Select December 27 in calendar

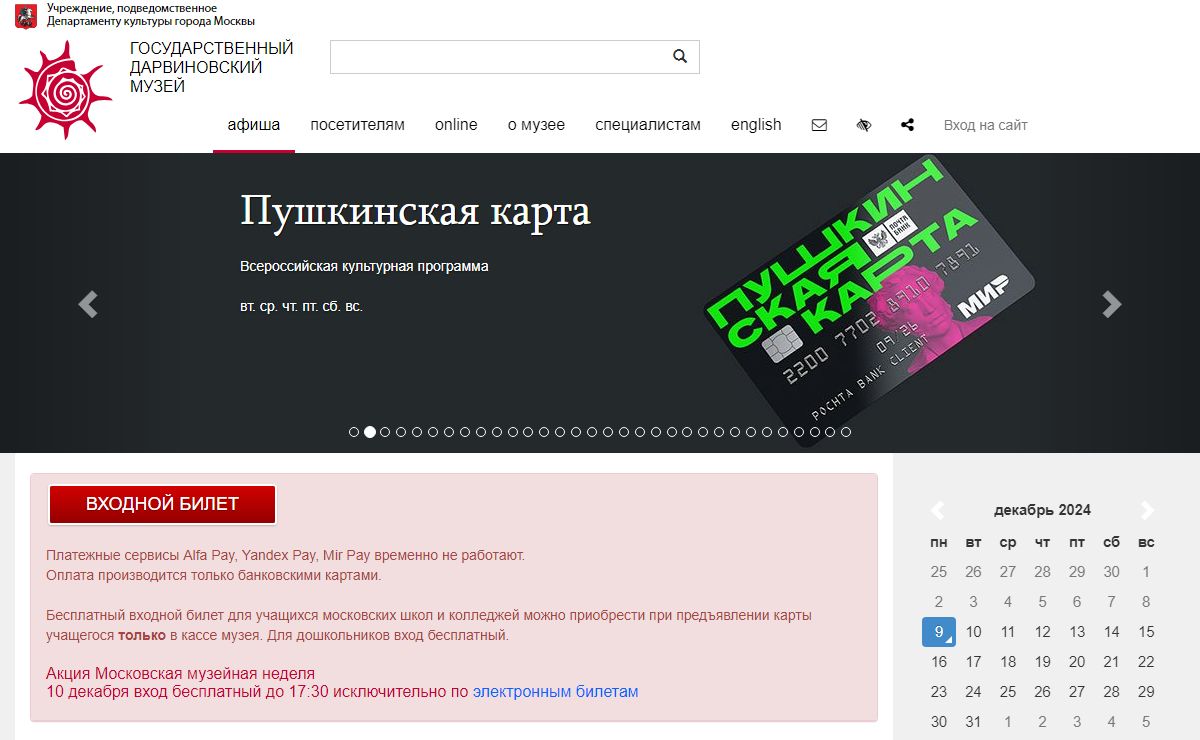(x=1077, y=692)
